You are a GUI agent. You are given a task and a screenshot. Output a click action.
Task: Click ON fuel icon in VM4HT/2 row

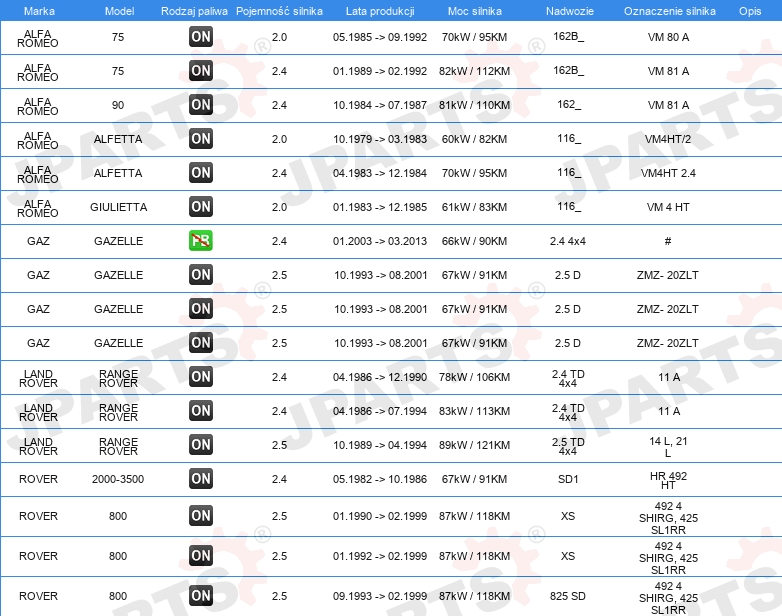tap(201, 139)
